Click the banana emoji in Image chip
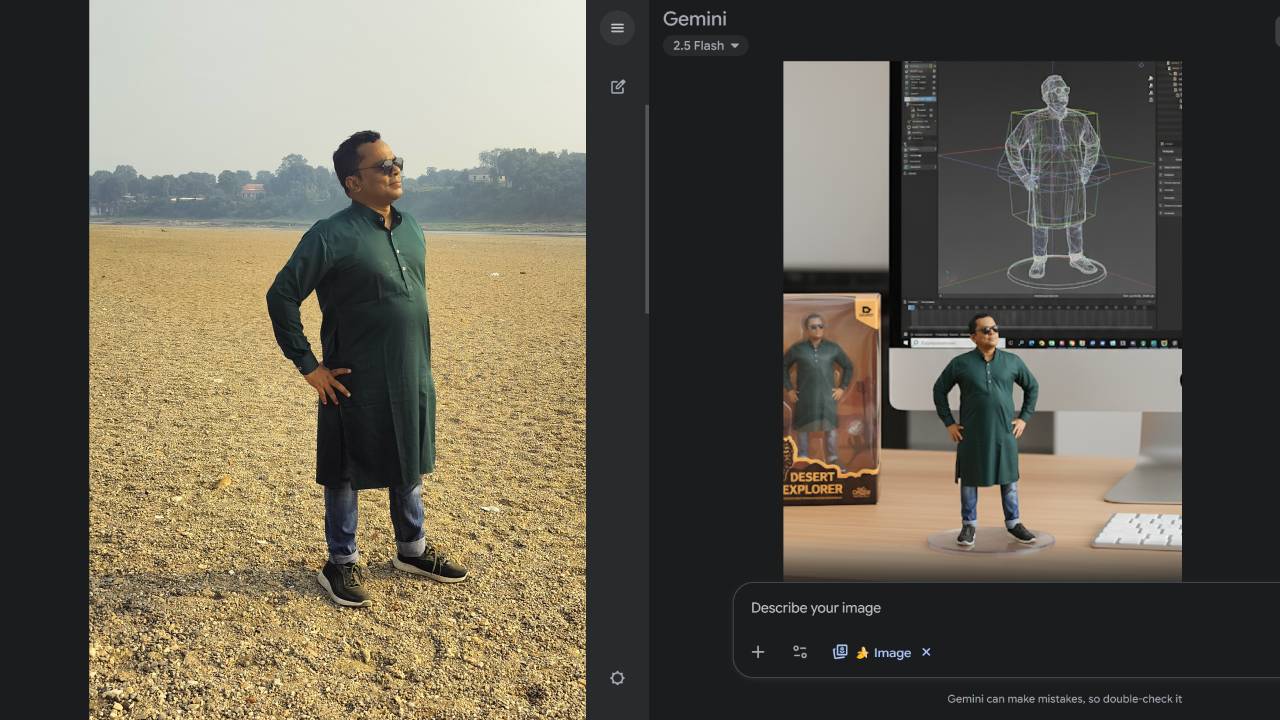1280x720 pixels. point(862,653)
